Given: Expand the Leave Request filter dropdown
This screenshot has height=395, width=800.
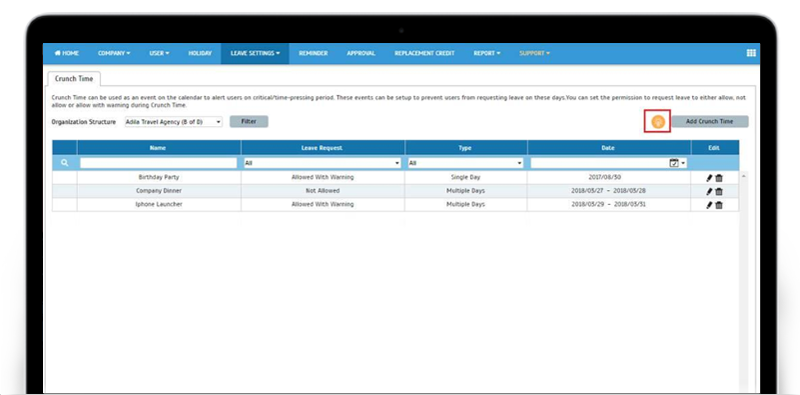Looking at the screenshot, I should (322, 163).
